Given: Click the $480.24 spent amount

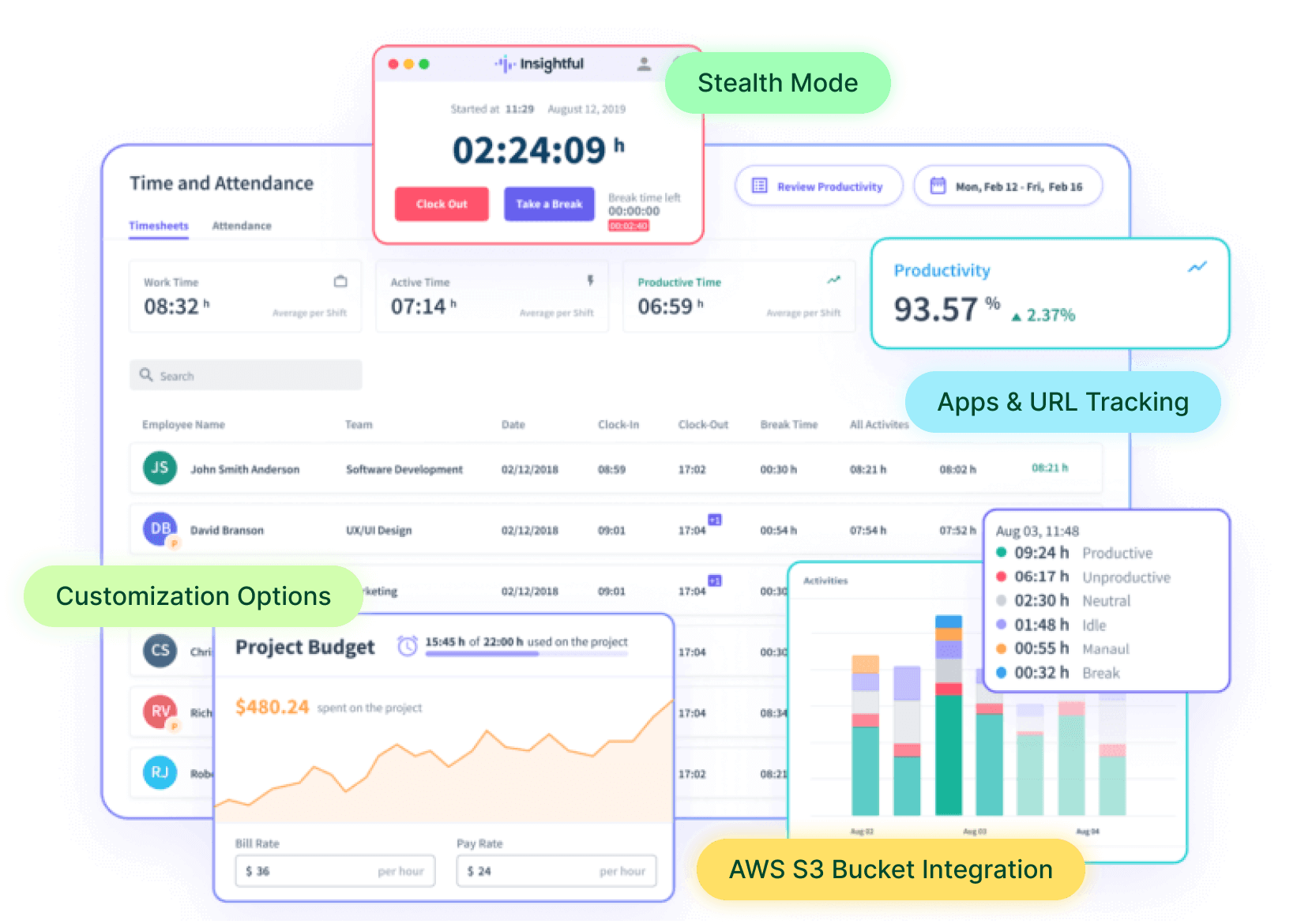Looking at the screenshot, I should [272, 707].
